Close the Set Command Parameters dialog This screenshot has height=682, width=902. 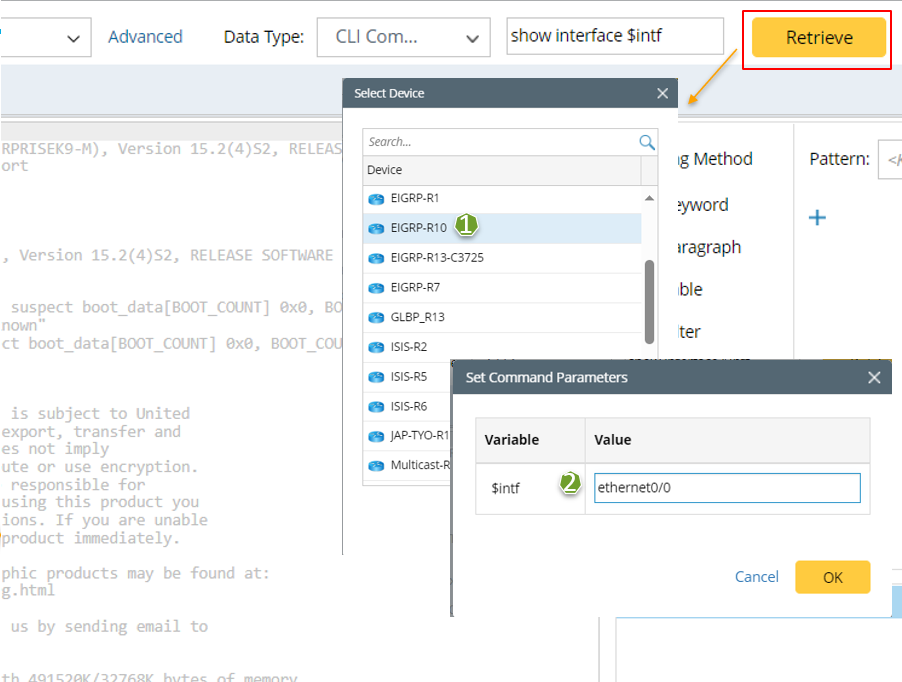(x=874, y=378)
